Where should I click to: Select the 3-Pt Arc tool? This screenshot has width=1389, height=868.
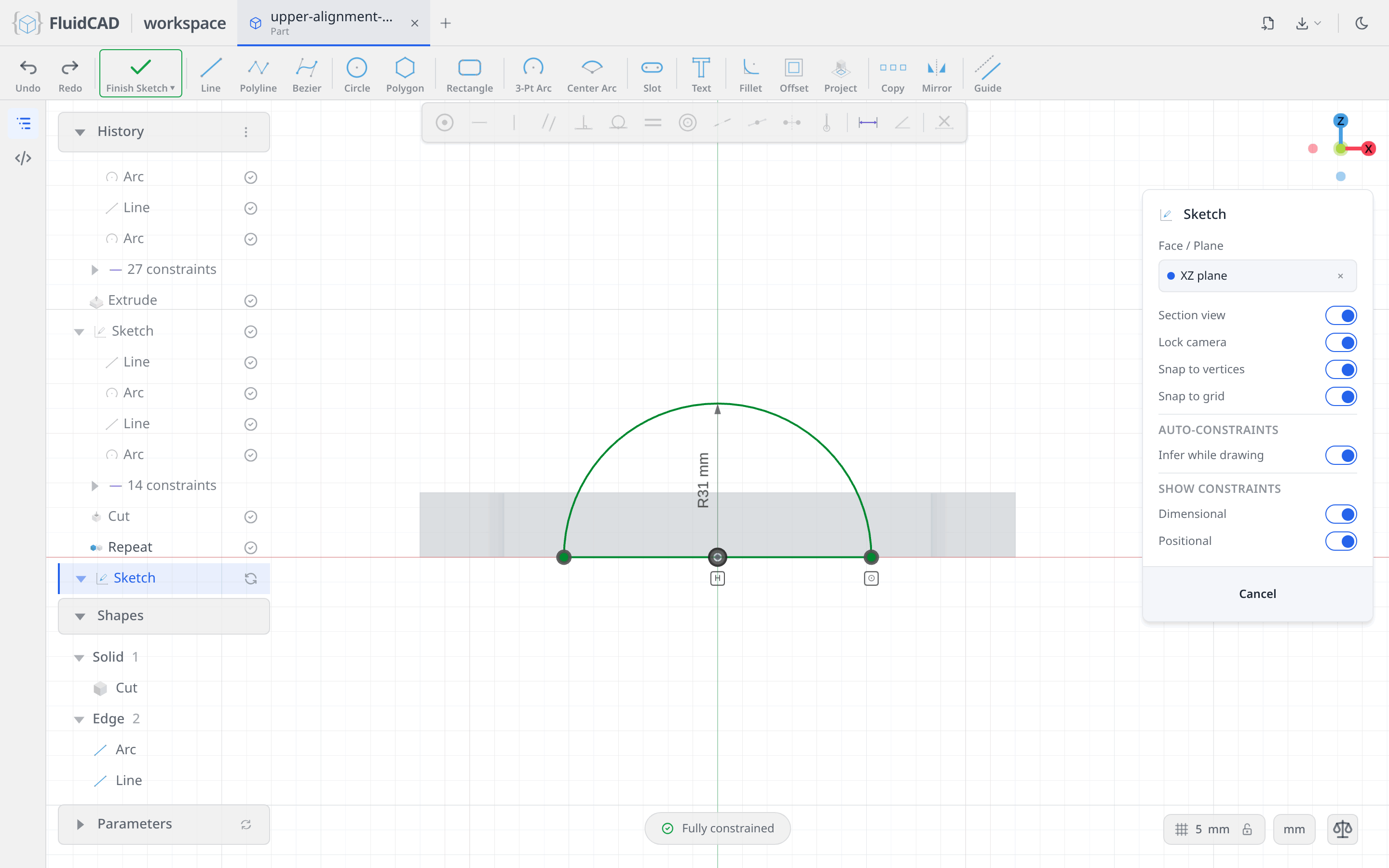coord(533,75)
